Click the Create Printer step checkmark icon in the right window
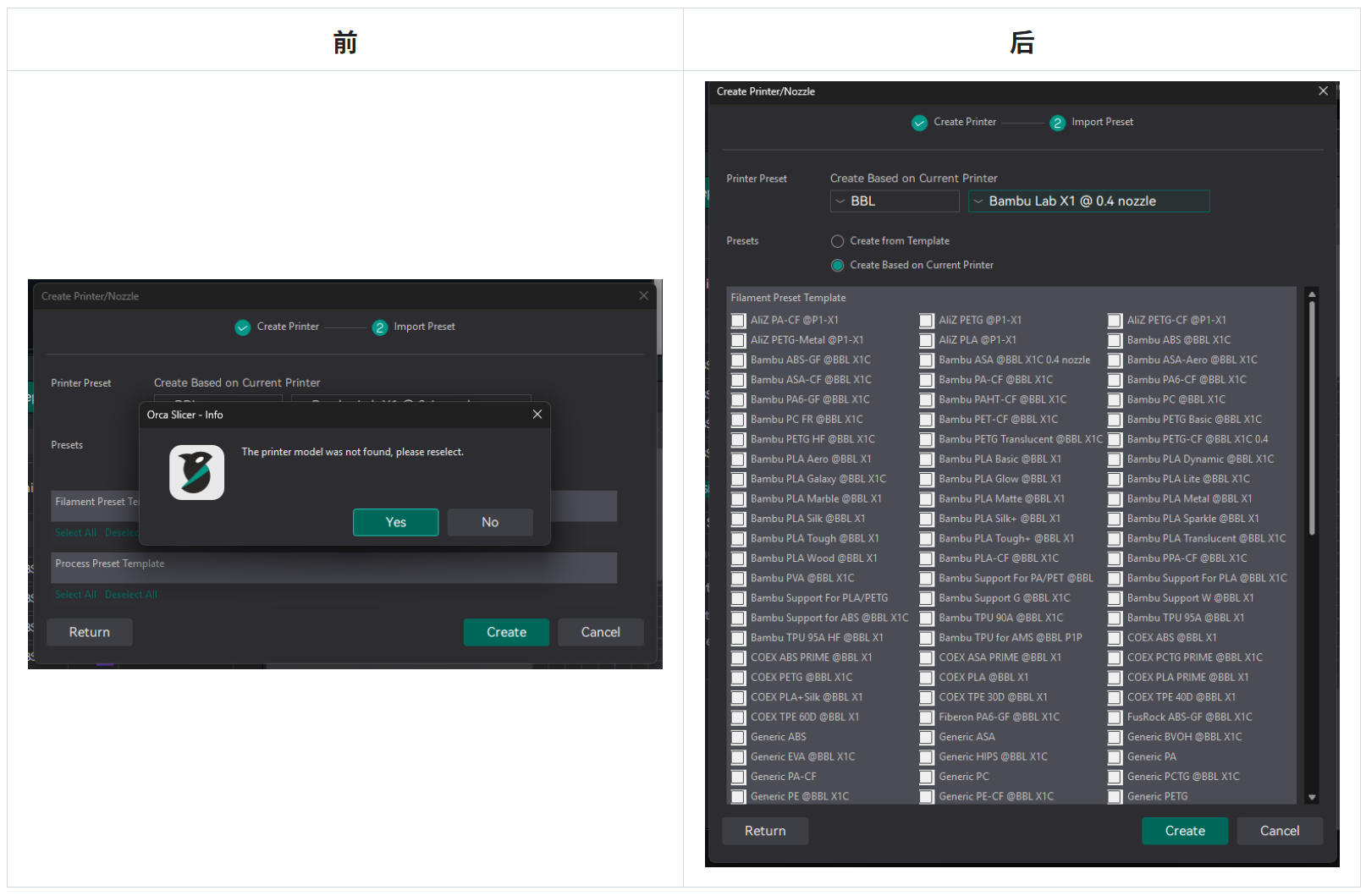 click(x=920, y=123)
